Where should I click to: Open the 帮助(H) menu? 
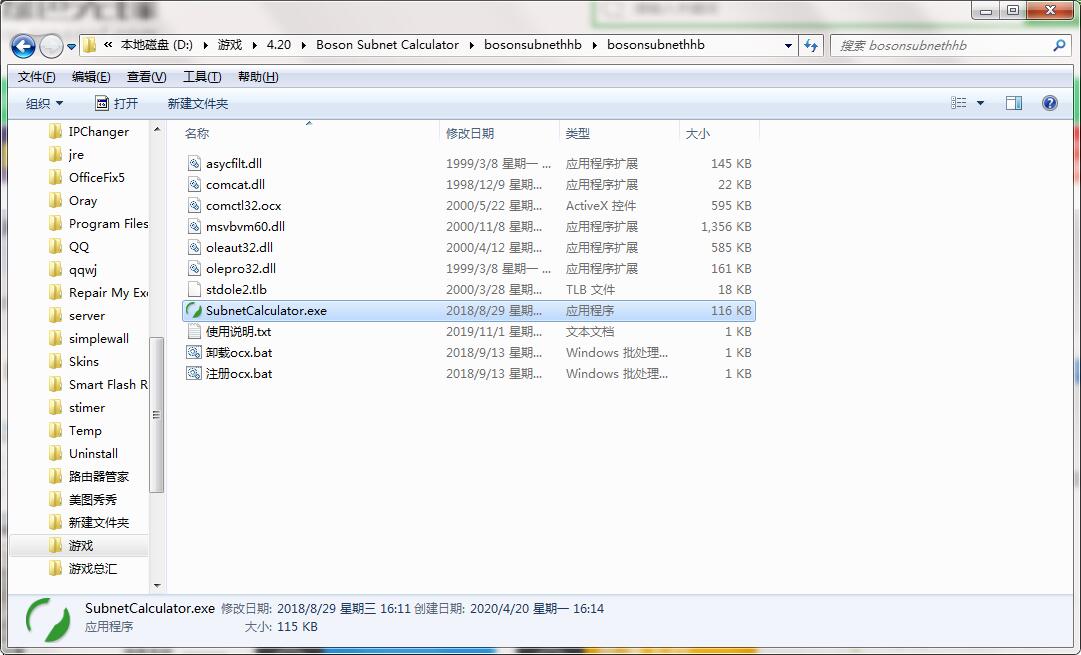[258, 77]
